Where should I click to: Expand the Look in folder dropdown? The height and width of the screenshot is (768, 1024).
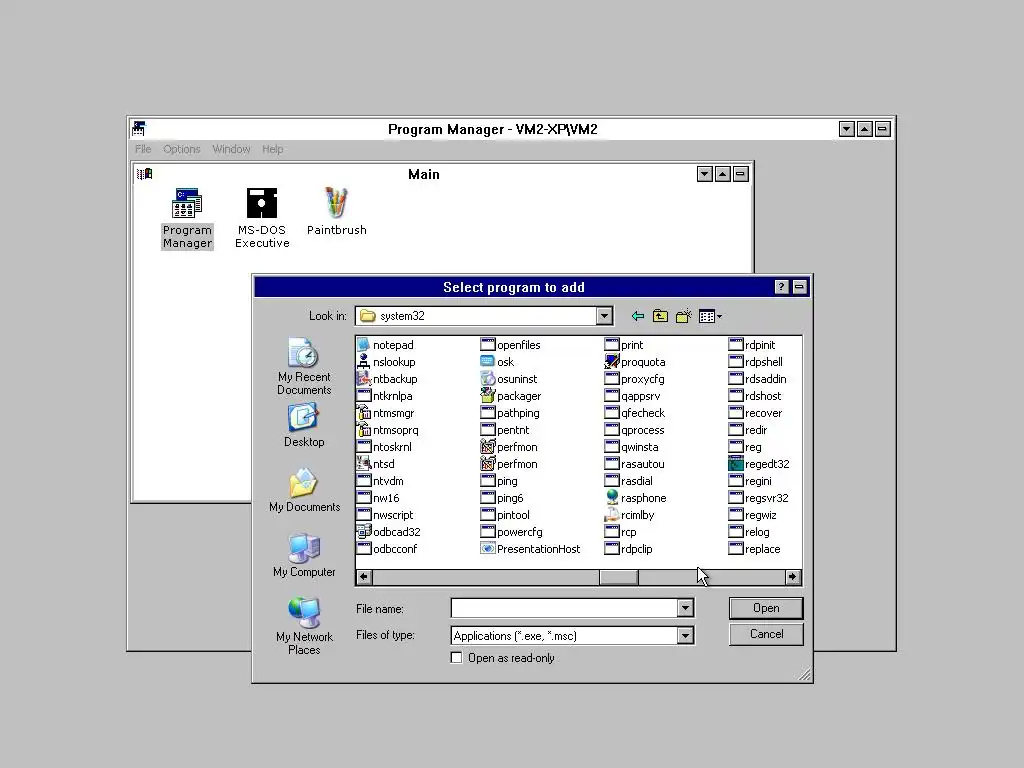coord(604,316)
